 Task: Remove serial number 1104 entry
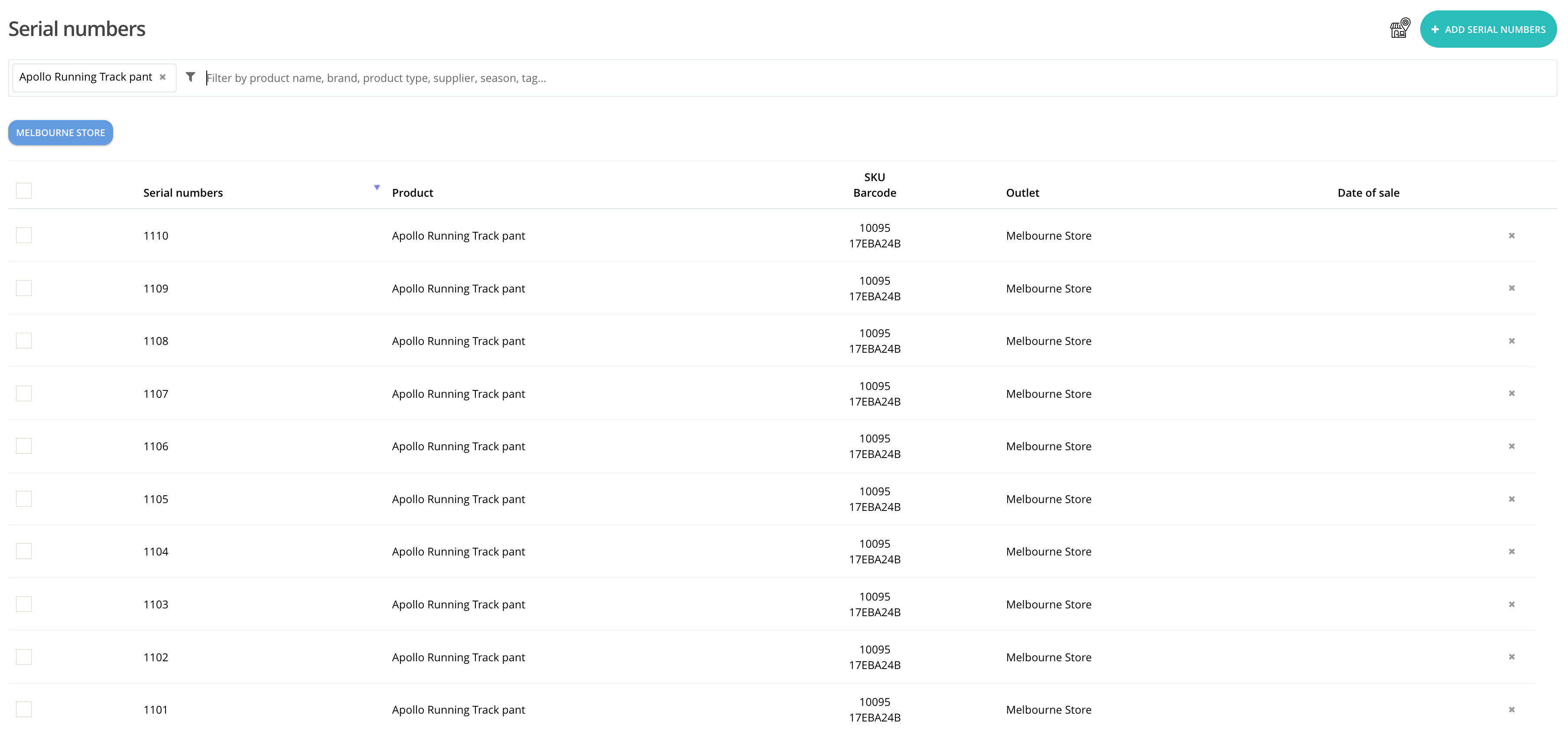click(x=1511, y=552)
